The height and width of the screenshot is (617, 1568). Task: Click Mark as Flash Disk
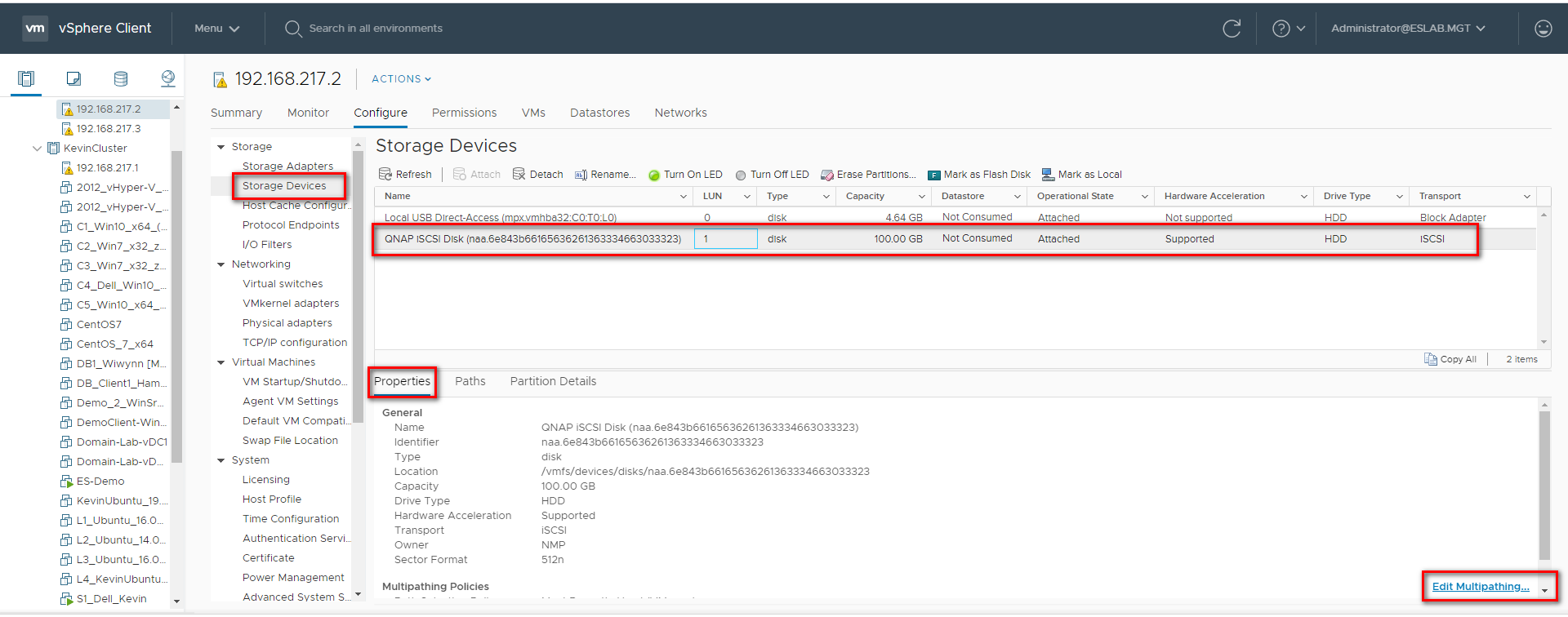979,175
